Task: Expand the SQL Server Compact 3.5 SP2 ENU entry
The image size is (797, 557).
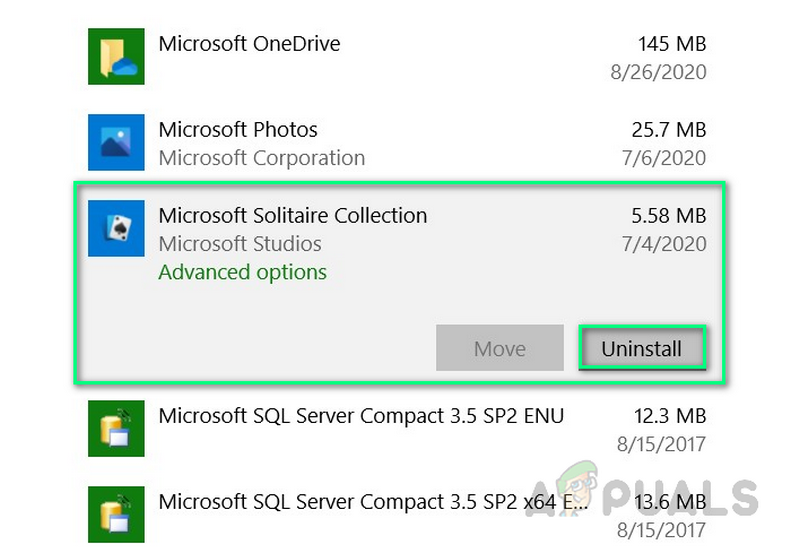Action: tap(361, 416)
